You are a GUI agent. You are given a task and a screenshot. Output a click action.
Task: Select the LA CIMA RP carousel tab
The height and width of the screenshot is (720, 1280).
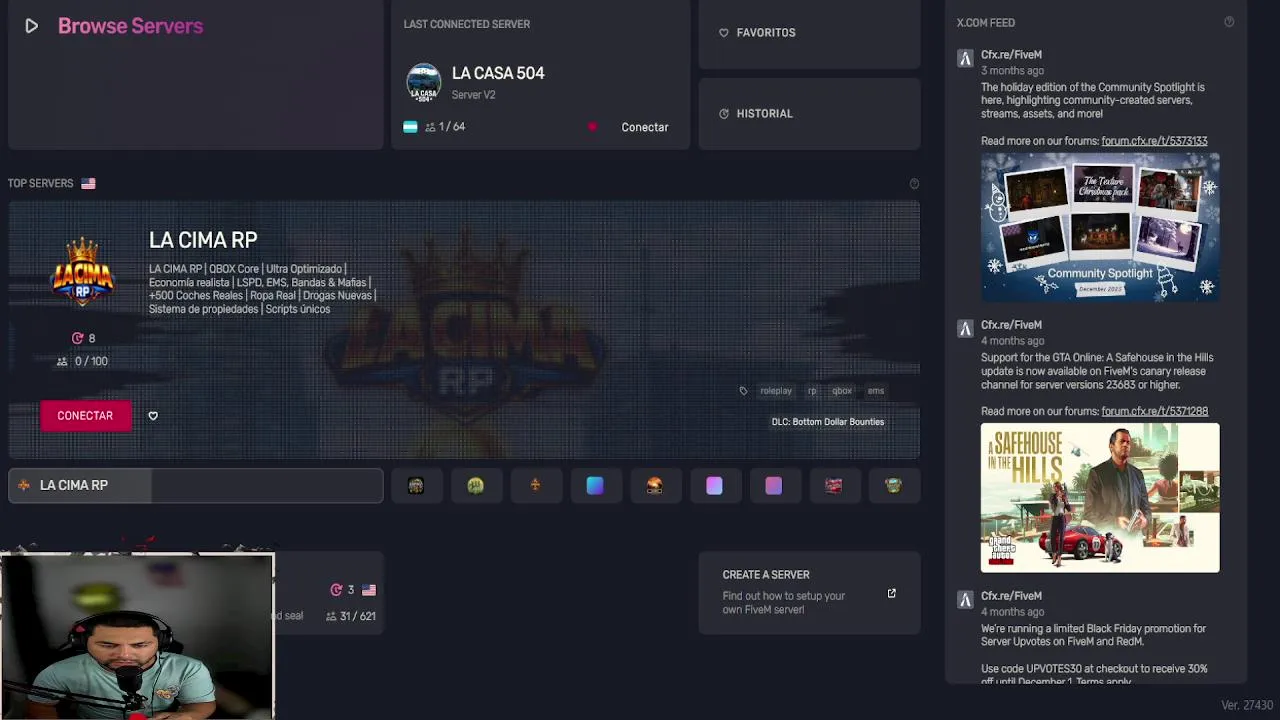coord(196,485)
